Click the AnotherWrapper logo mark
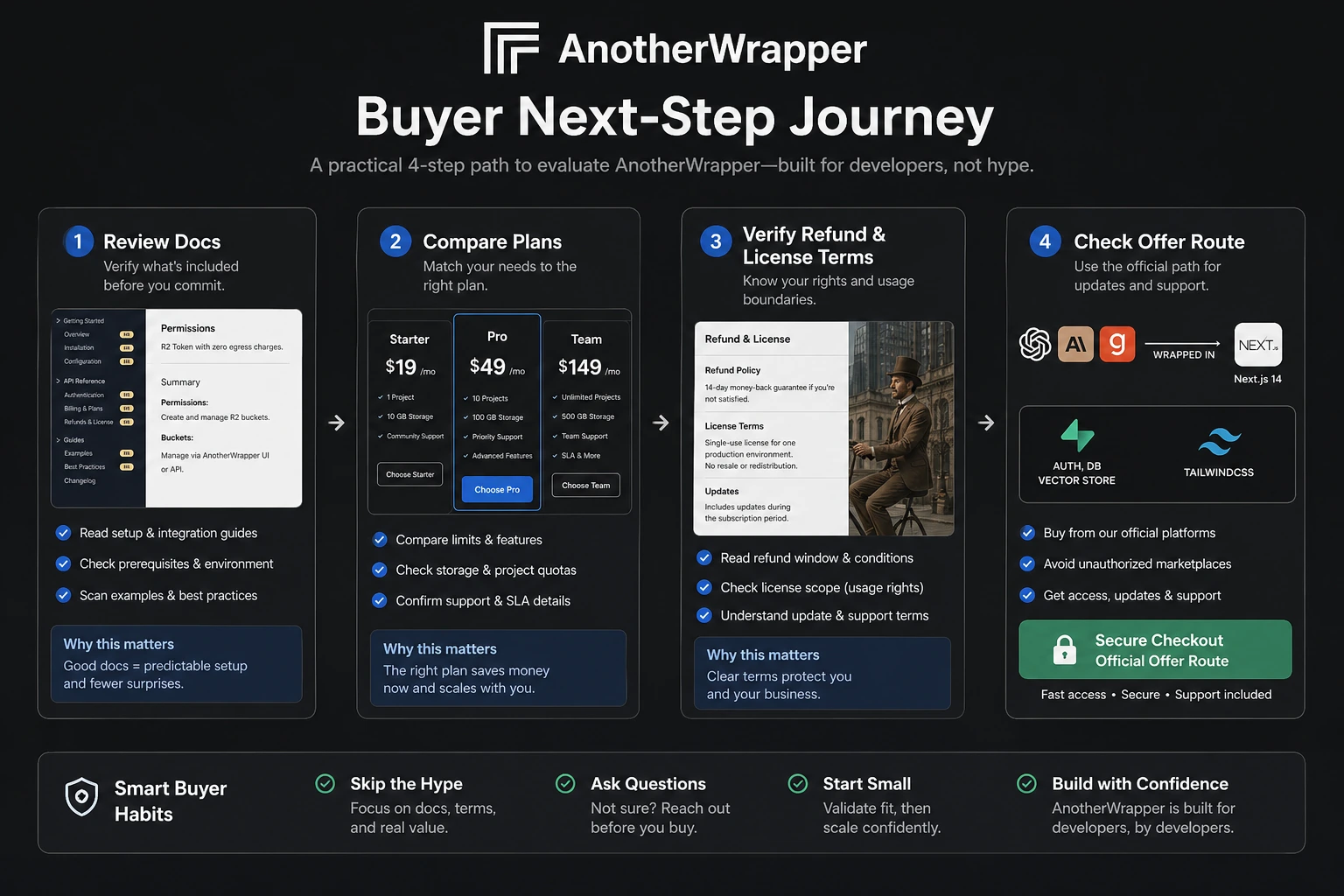The height and width of the screenshot is (896, 1344). [x=511, y=48]
